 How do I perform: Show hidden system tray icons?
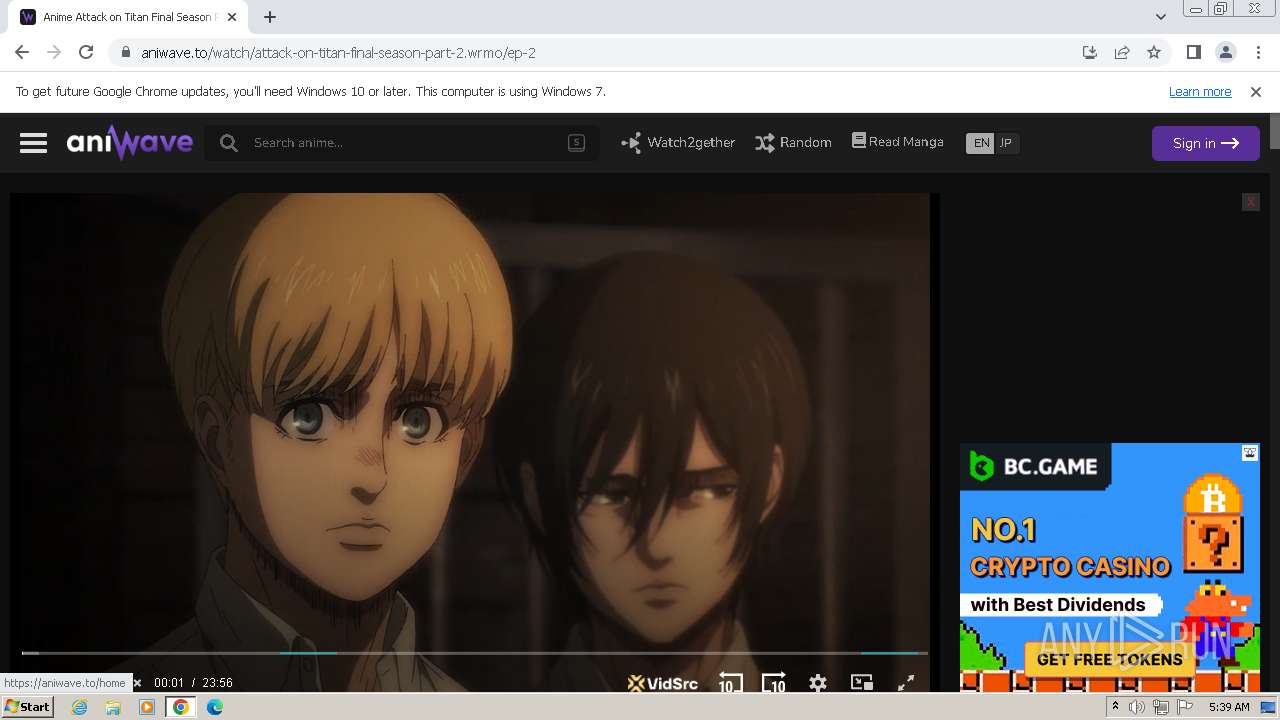click(x=1115, y=707)
